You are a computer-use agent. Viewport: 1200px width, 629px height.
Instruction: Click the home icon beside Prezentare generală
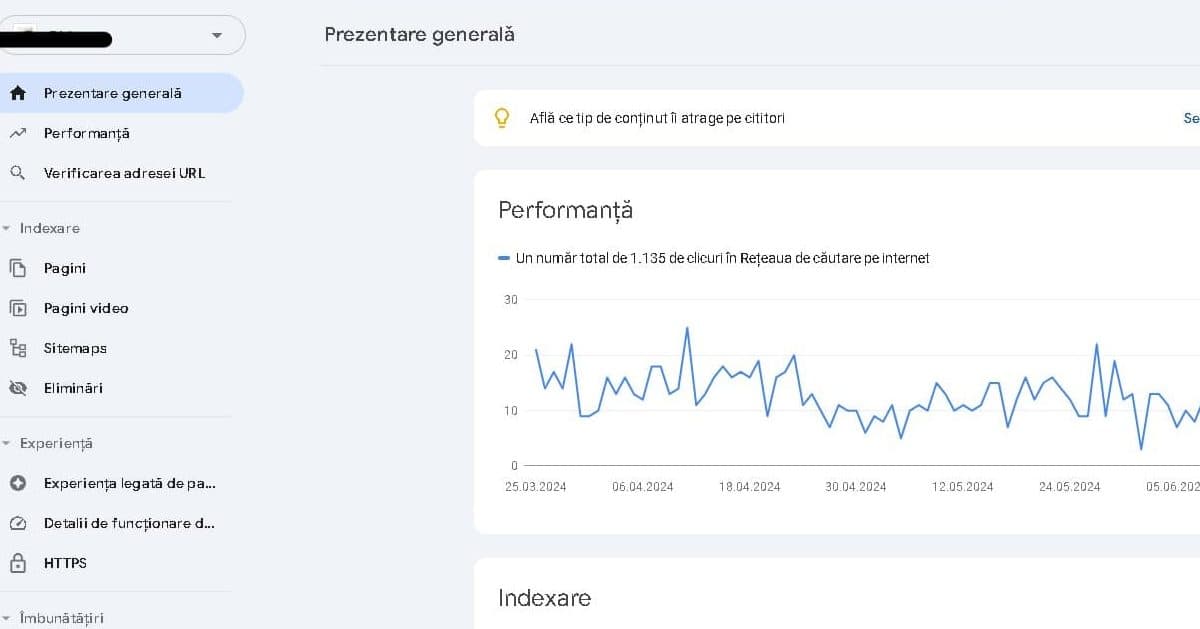point(18,93)
